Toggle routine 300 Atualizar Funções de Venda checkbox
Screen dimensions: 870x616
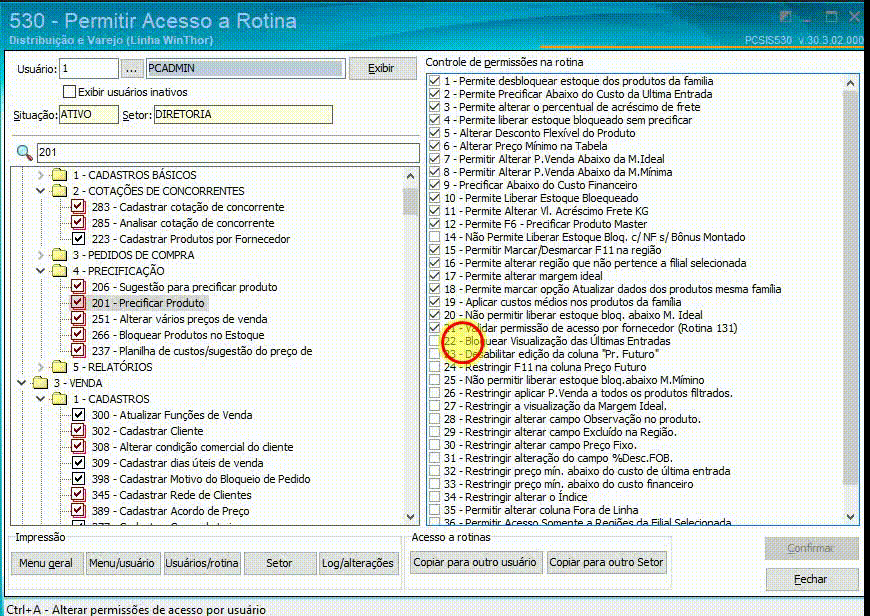(78, 415)
